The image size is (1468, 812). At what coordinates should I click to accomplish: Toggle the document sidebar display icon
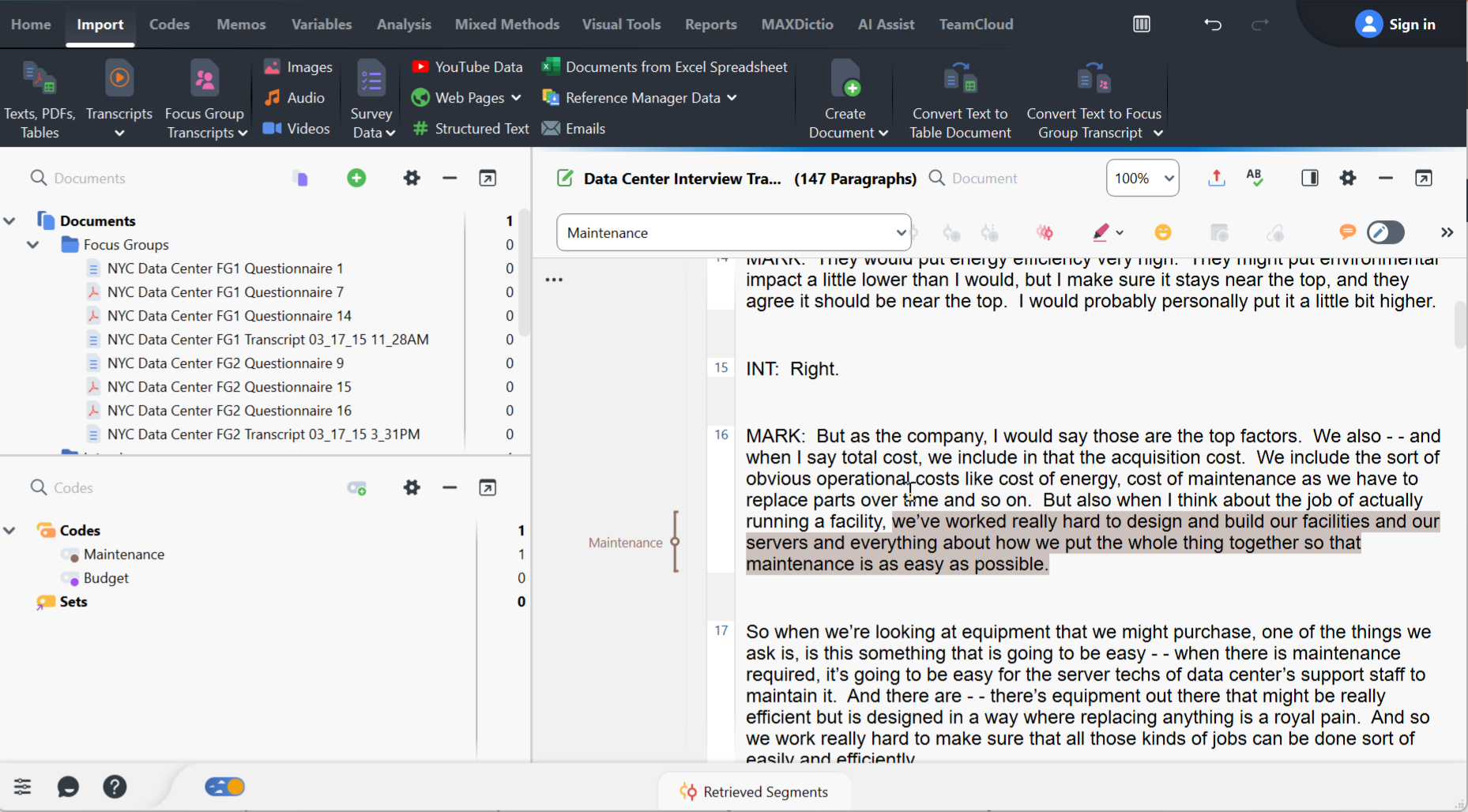click(1310, 178)
